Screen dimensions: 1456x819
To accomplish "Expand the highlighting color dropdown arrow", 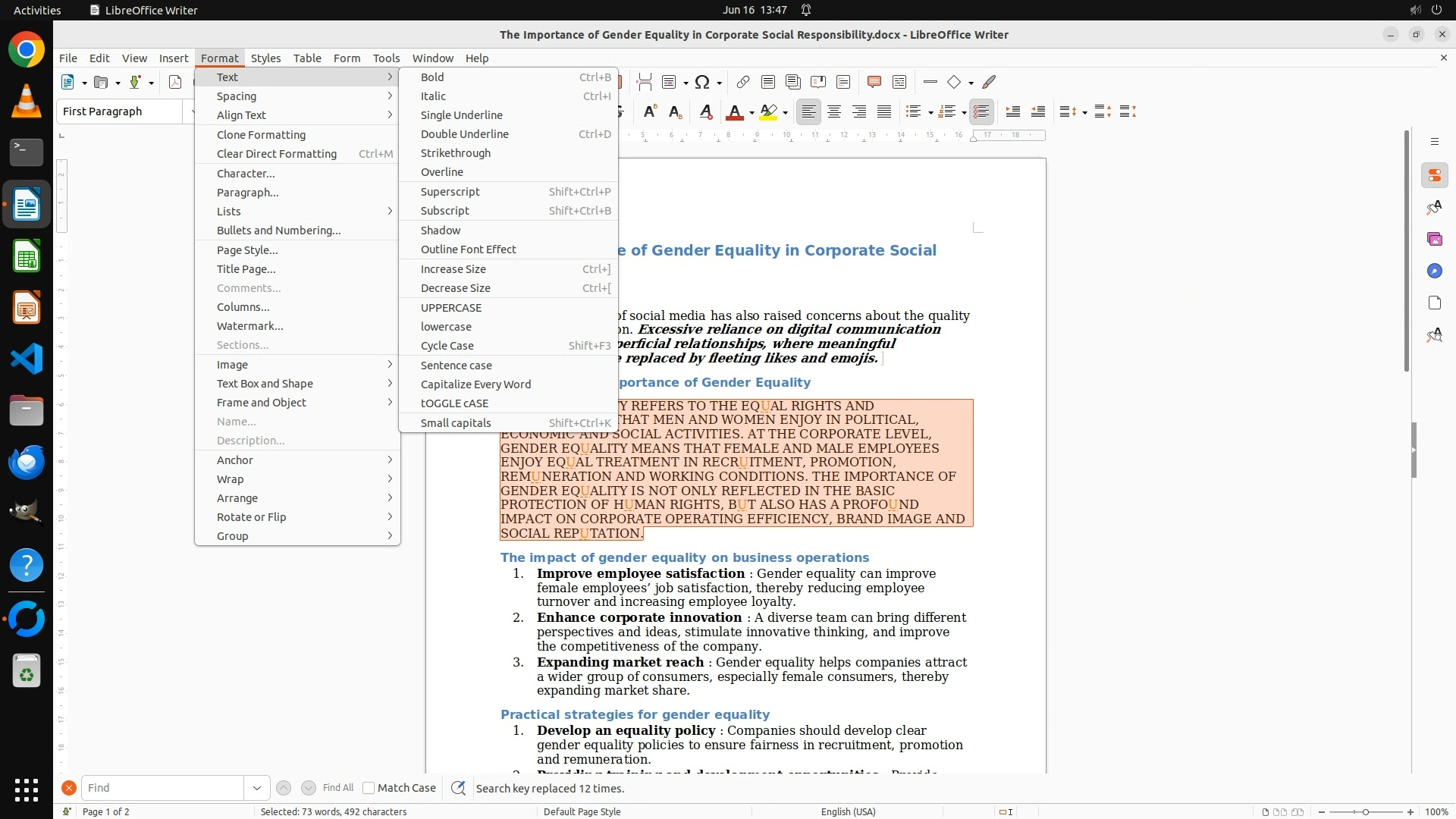I will [x=785, y=113].
